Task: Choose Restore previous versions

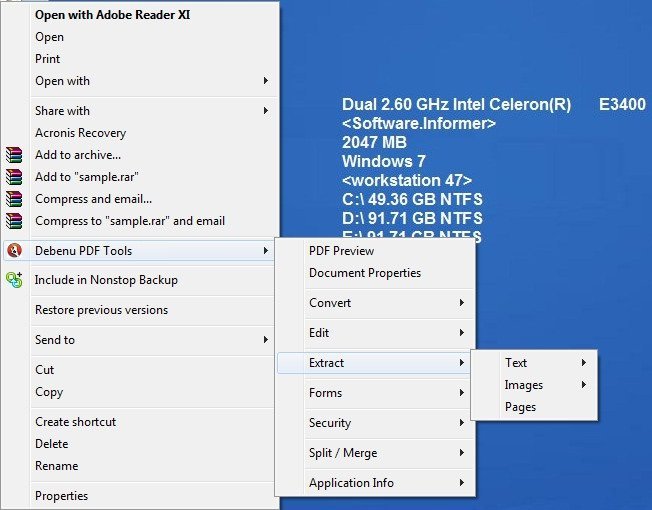Action: pos(140,310)
